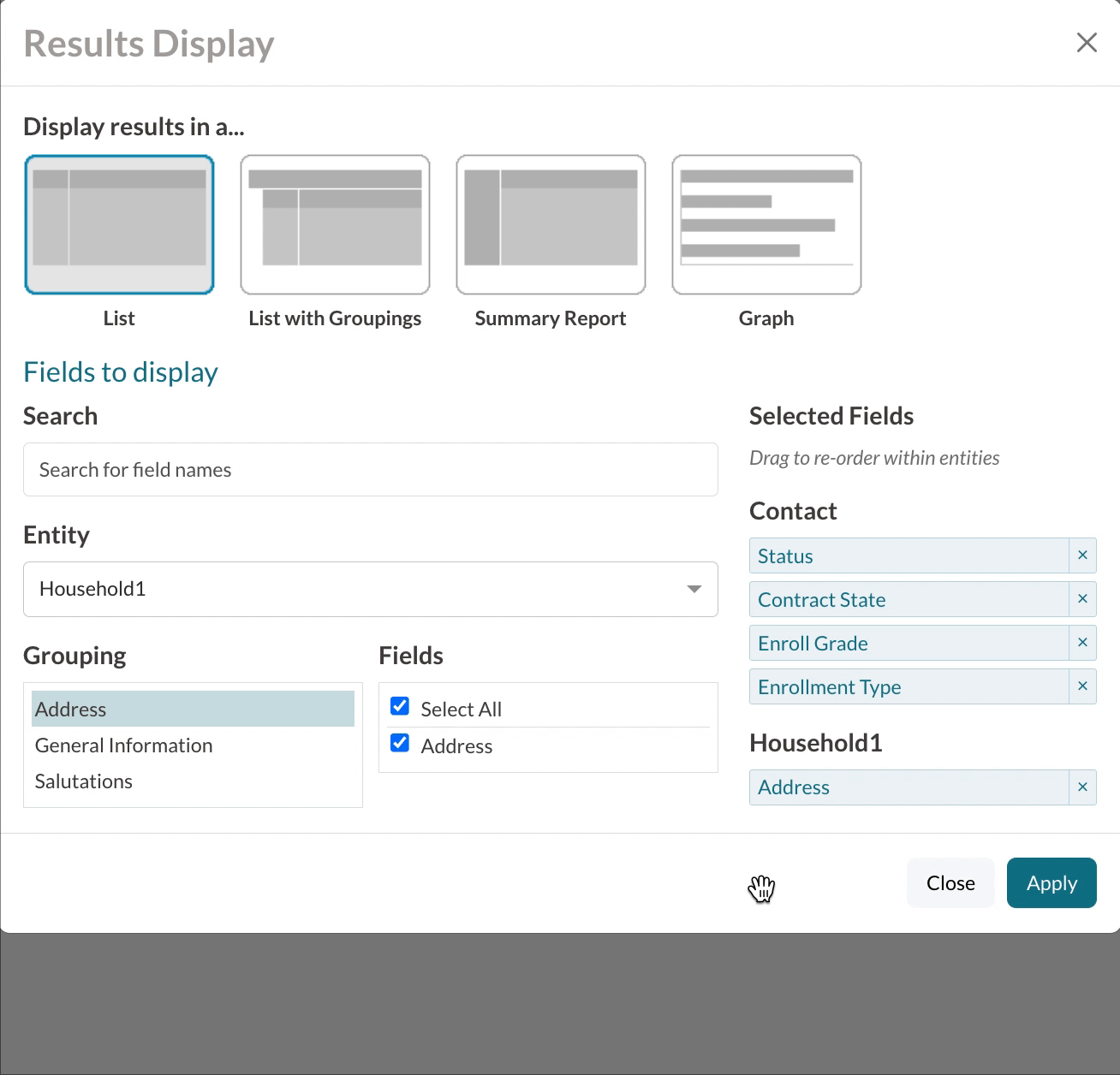Screen dimensions: 1120x1075
Task: Select the Graph display option
Action: click(x=766, y=224)
